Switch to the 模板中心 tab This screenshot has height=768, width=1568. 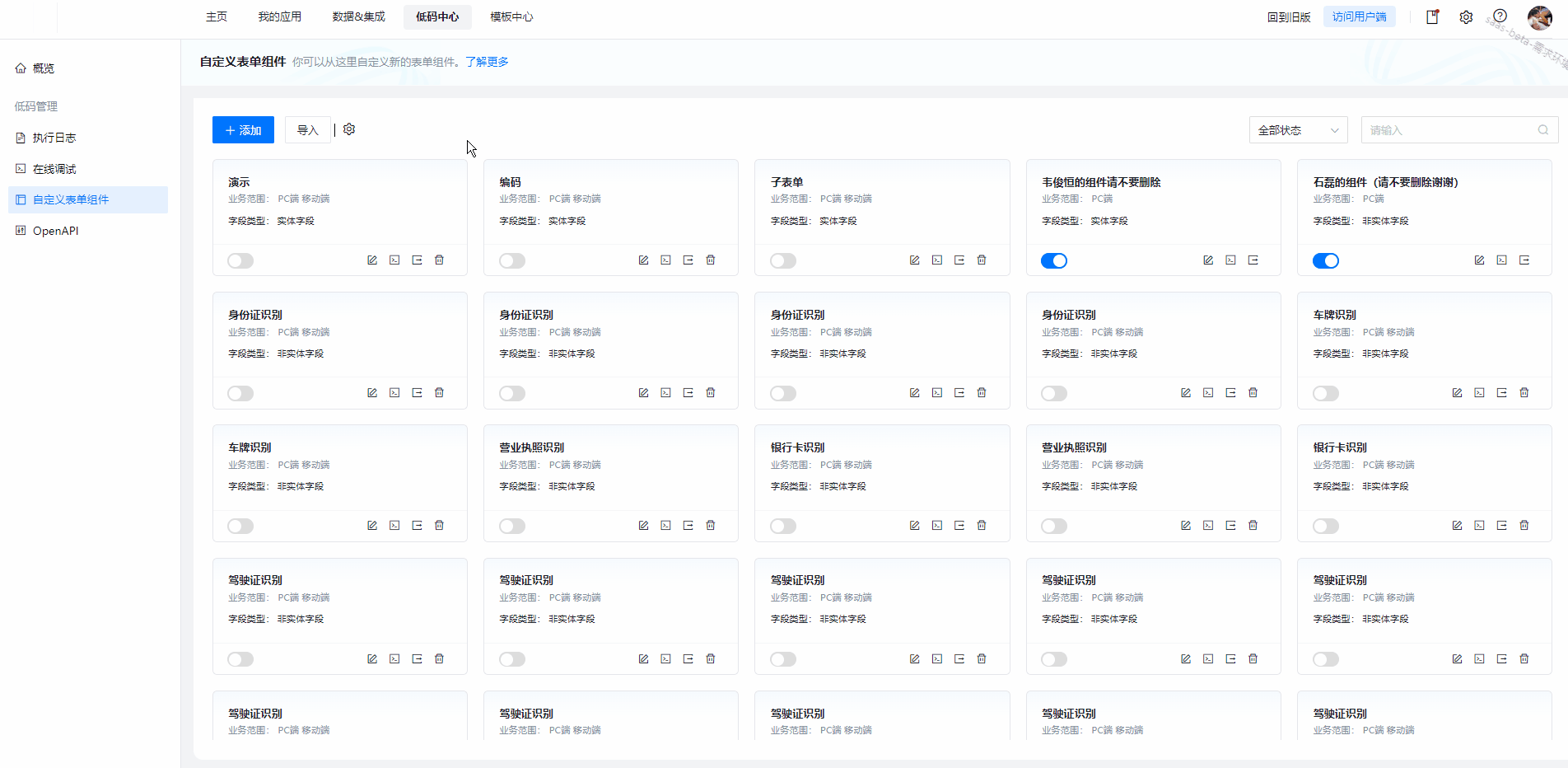click(511, 16)
